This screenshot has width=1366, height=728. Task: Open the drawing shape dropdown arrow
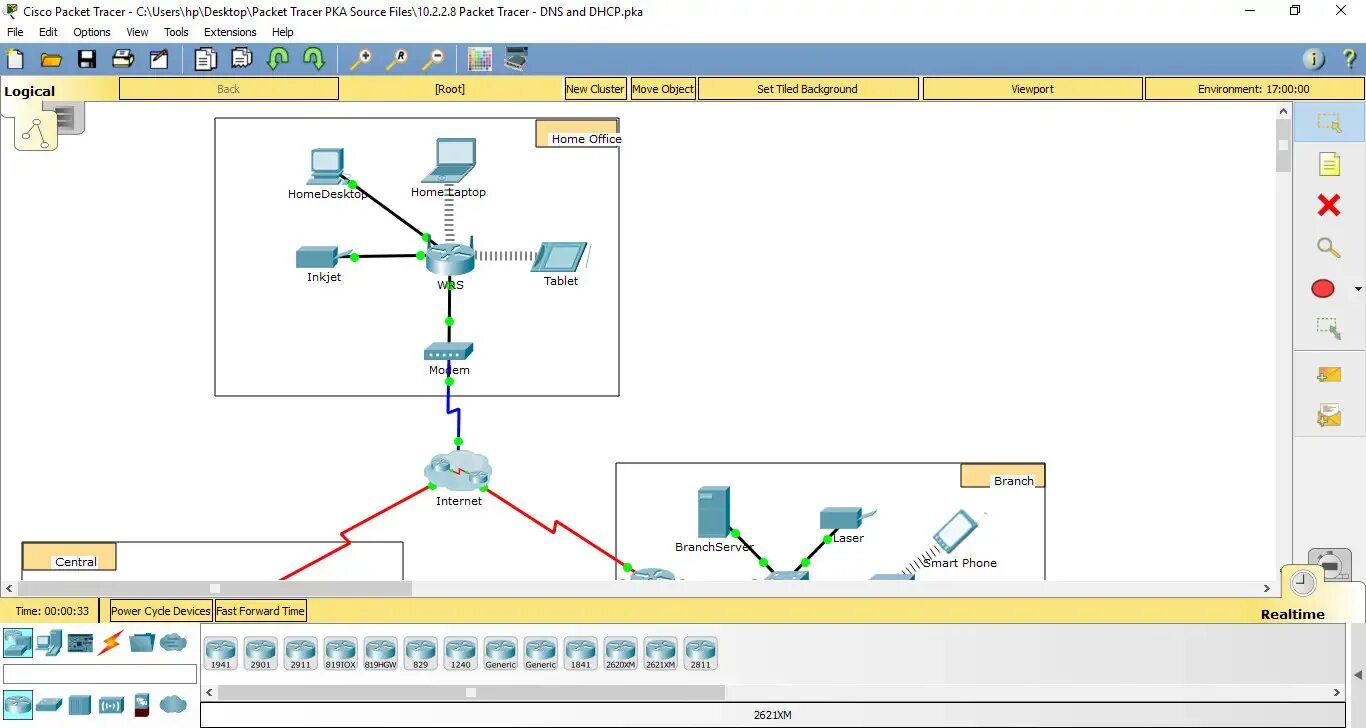1358,289
